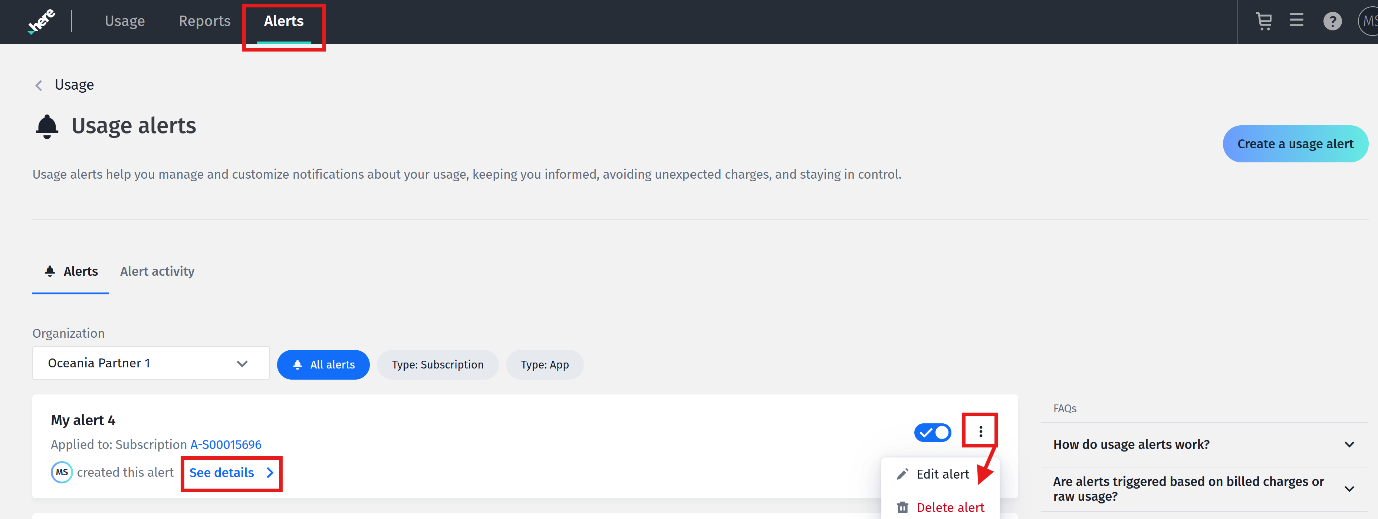Click Create a usage alert button
Viewport: 1378px width, 519px height.
click(1295, 144)
